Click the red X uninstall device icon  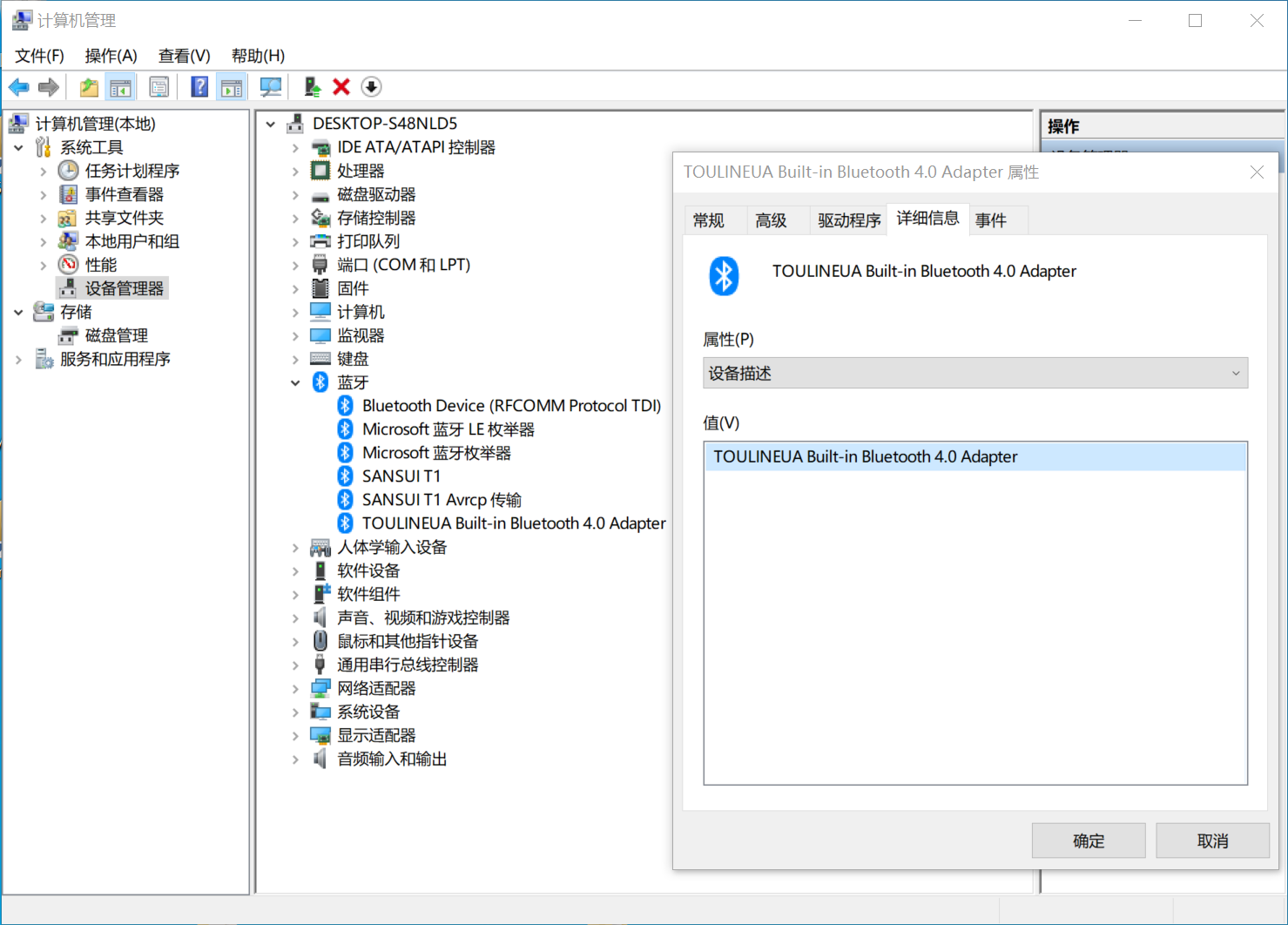(x=341, y=87)
